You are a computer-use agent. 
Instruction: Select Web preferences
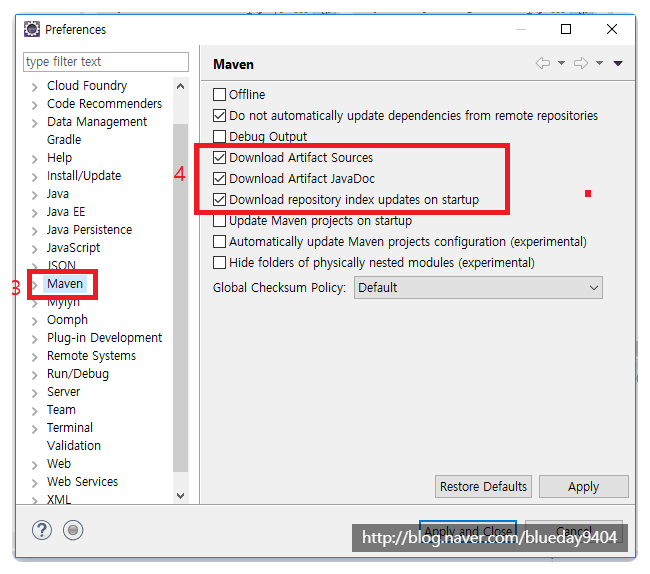coord(59,464)
